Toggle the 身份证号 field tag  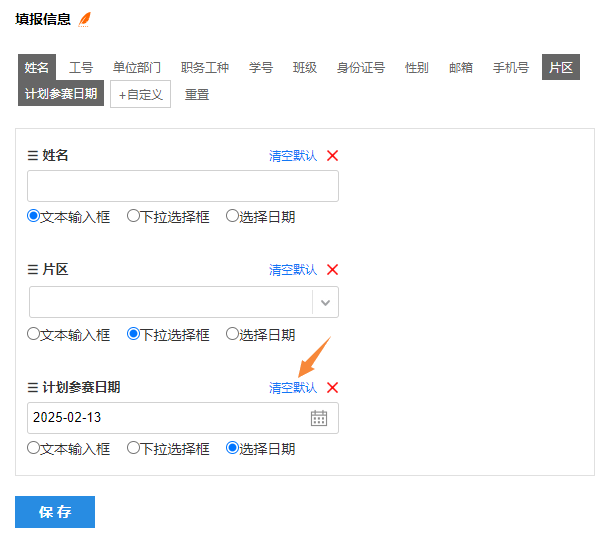pos(361,68)
